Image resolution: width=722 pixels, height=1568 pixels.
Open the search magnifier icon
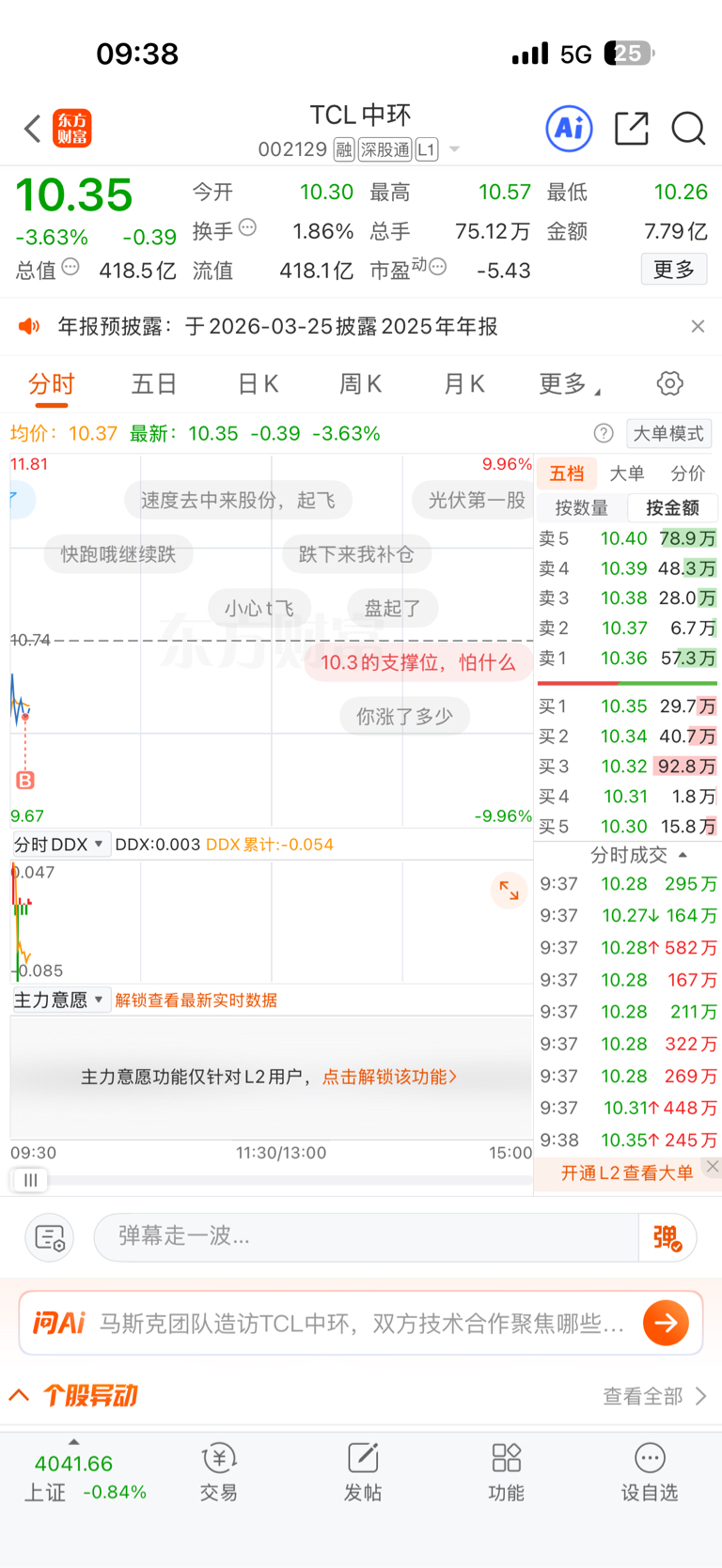(688, 128)
